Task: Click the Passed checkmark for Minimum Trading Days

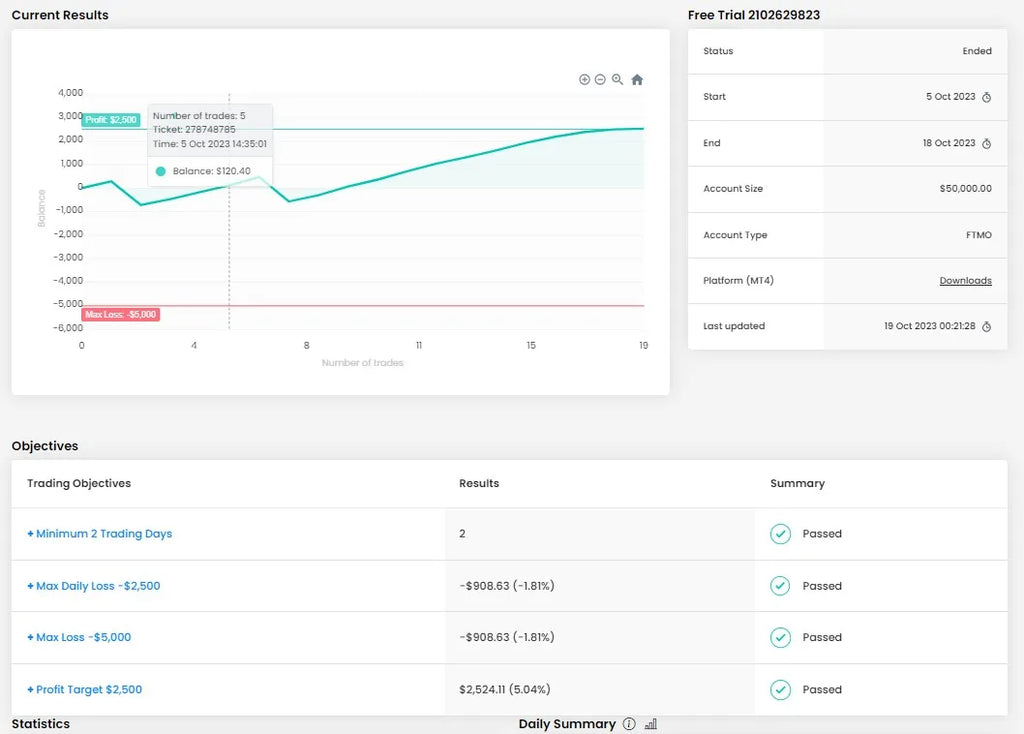Action: tap(780, 534)
